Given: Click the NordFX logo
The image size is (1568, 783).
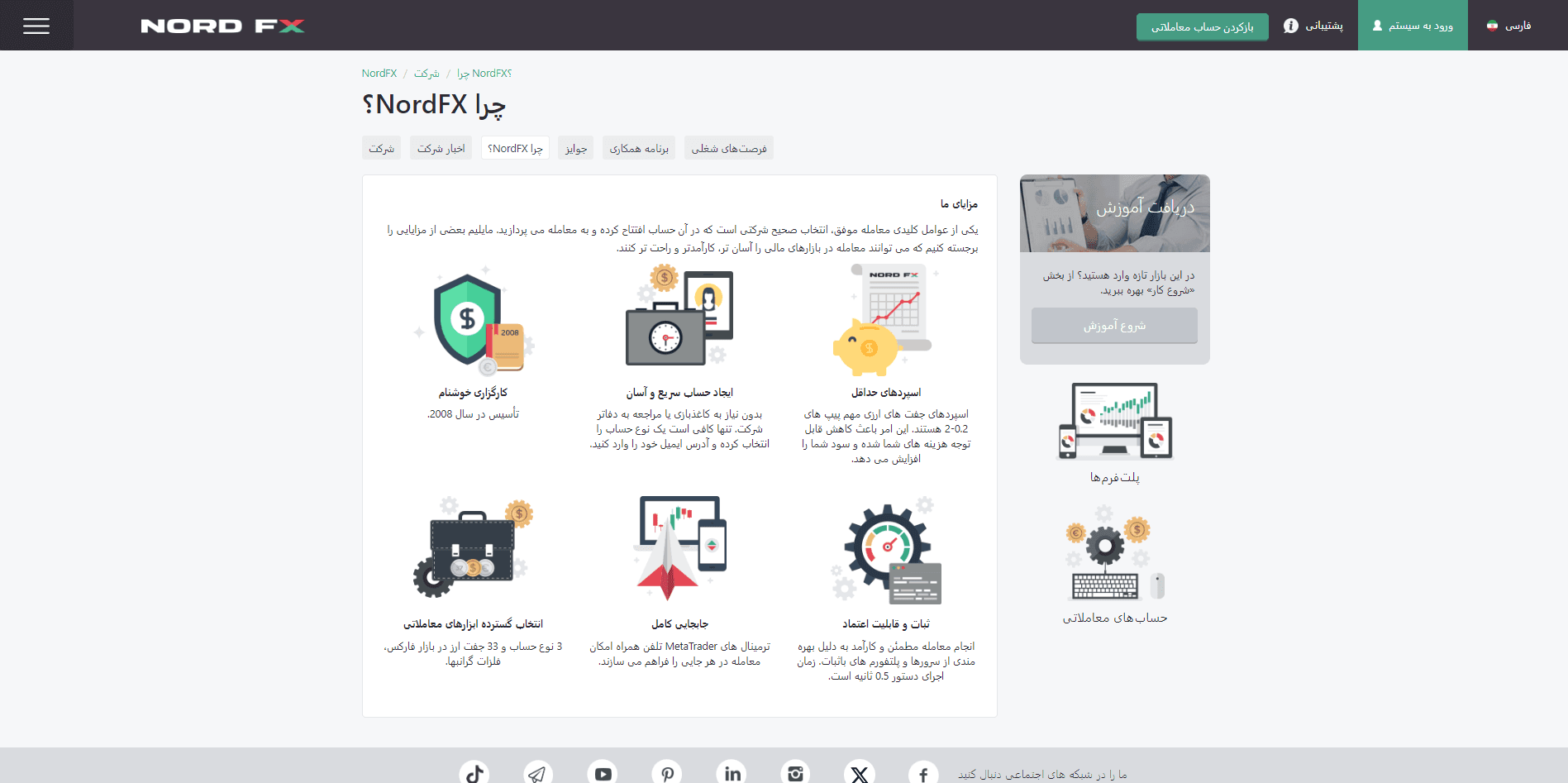Looking at the screenshot, I should coord(222,26).
